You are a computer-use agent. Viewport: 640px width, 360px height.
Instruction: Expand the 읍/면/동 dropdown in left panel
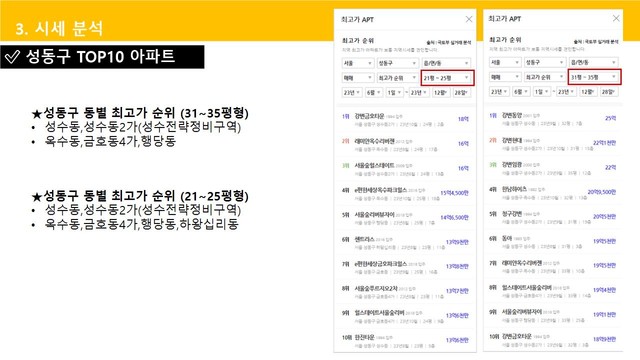[446, 63]
